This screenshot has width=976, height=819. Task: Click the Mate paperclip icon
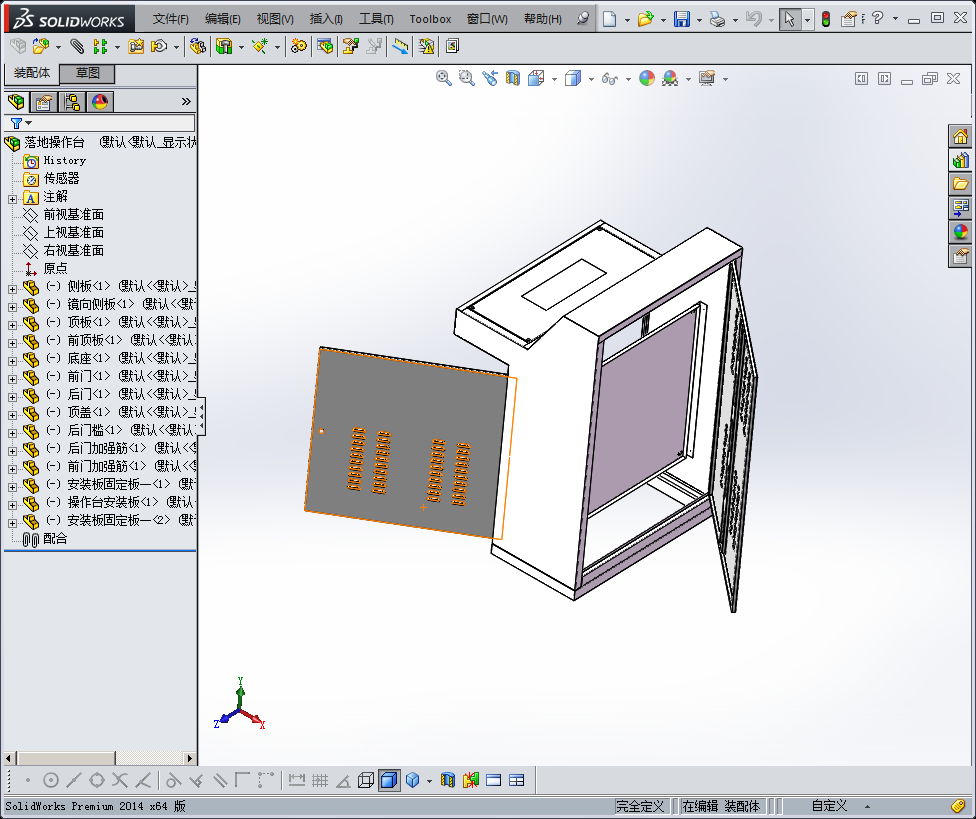(x=77, y=46)
